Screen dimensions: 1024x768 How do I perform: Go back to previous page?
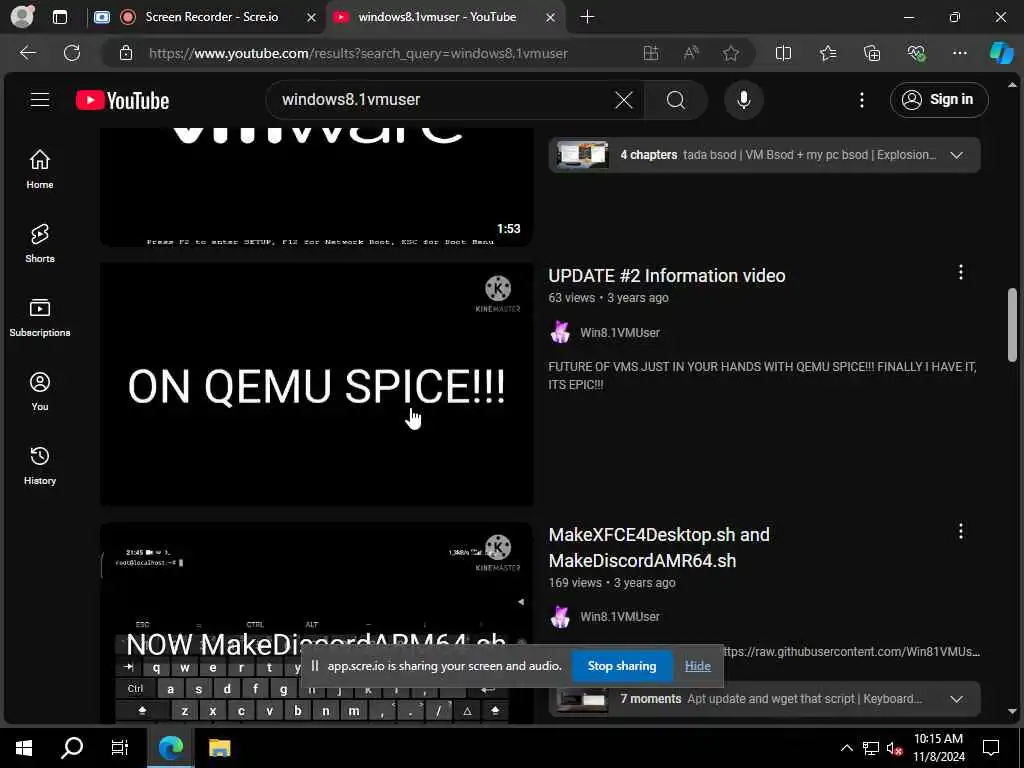pos(28,53)
